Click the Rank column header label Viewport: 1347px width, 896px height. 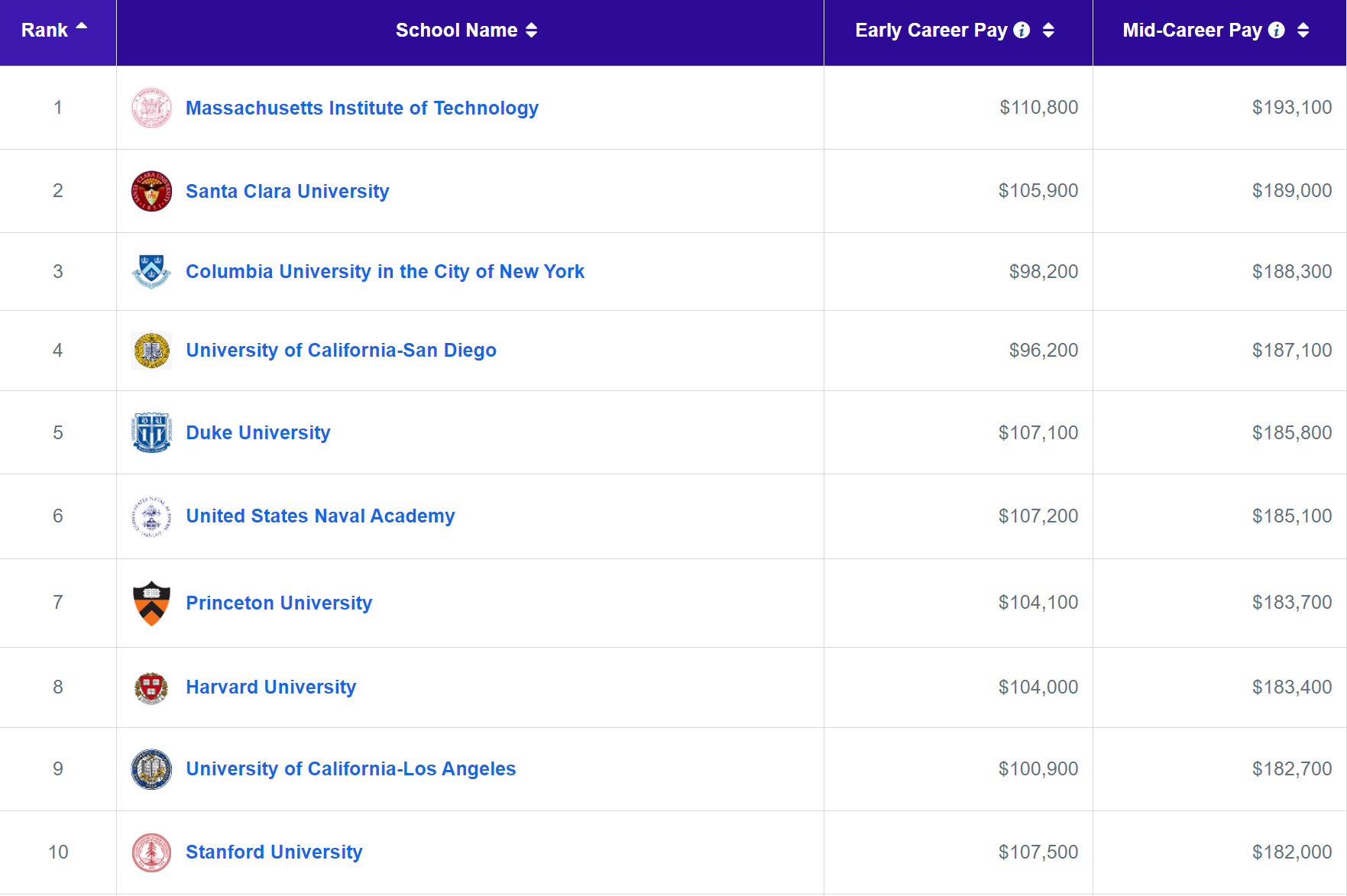click(44, 30)
